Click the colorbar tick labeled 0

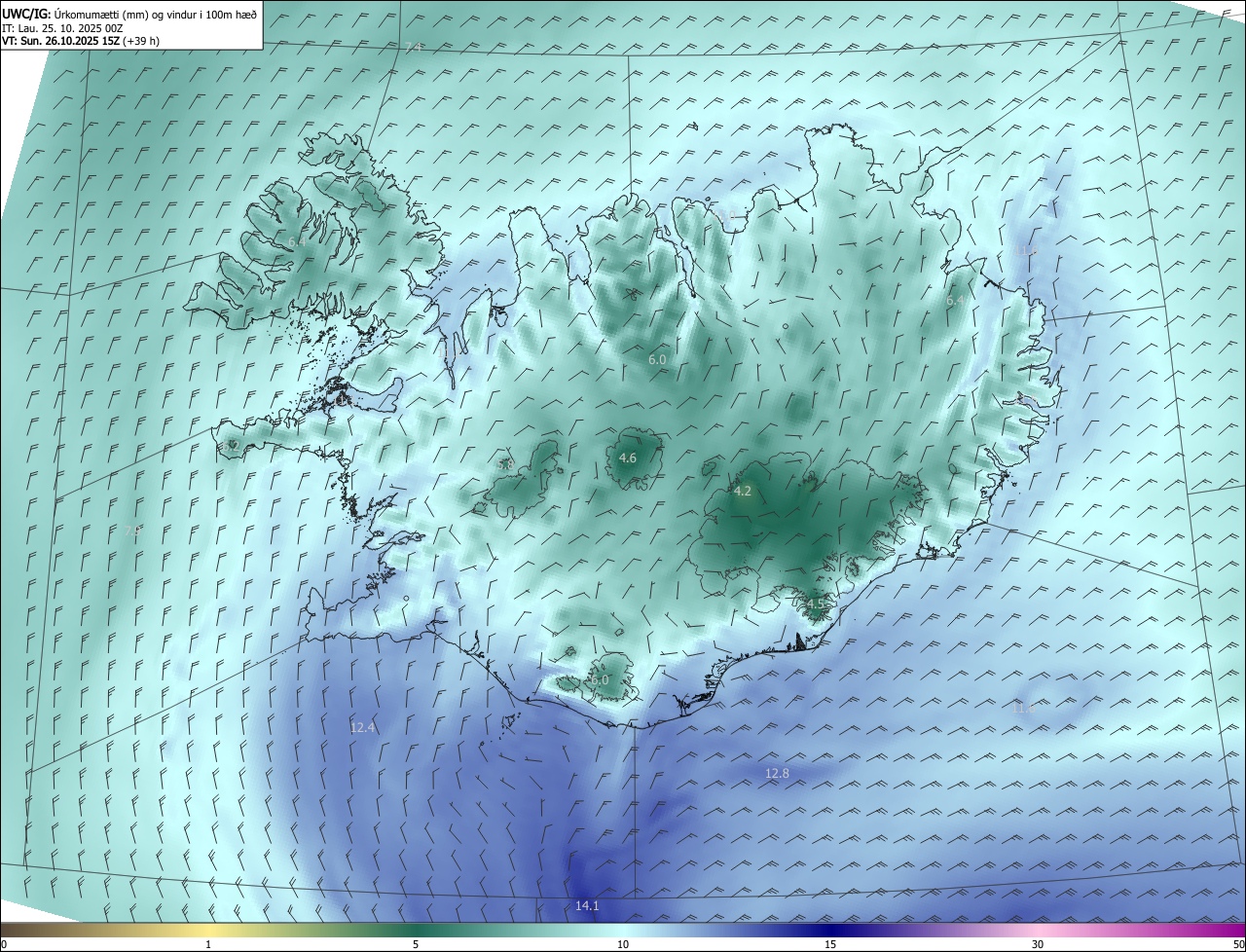point(4,944)
